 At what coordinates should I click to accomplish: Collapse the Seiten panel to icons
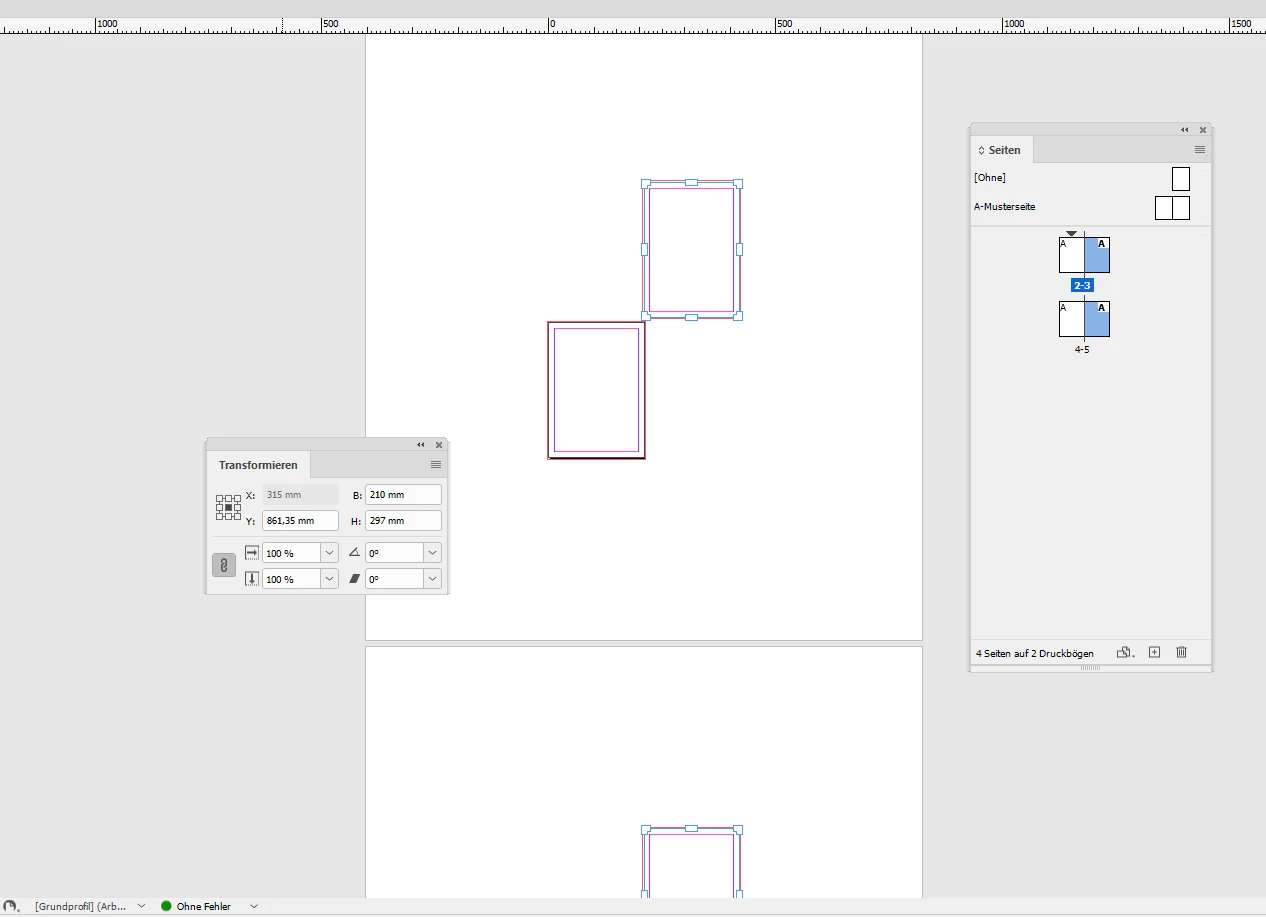click(x=1185, y=130)
